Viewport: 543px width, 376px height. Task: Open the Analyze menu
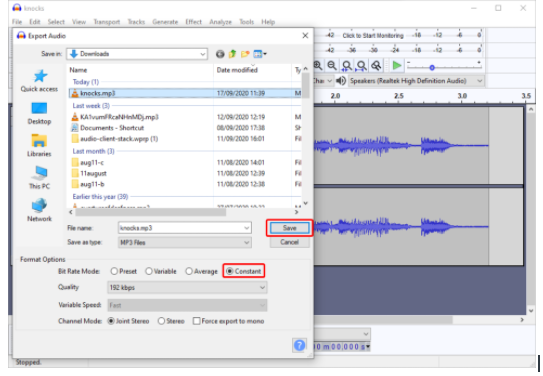[x=221, y=22]
